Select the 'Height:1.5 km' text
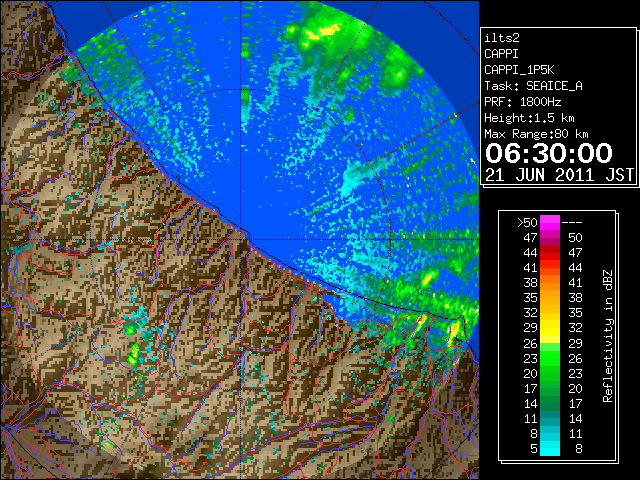The image size is (640, 480). tap(529, 118)
